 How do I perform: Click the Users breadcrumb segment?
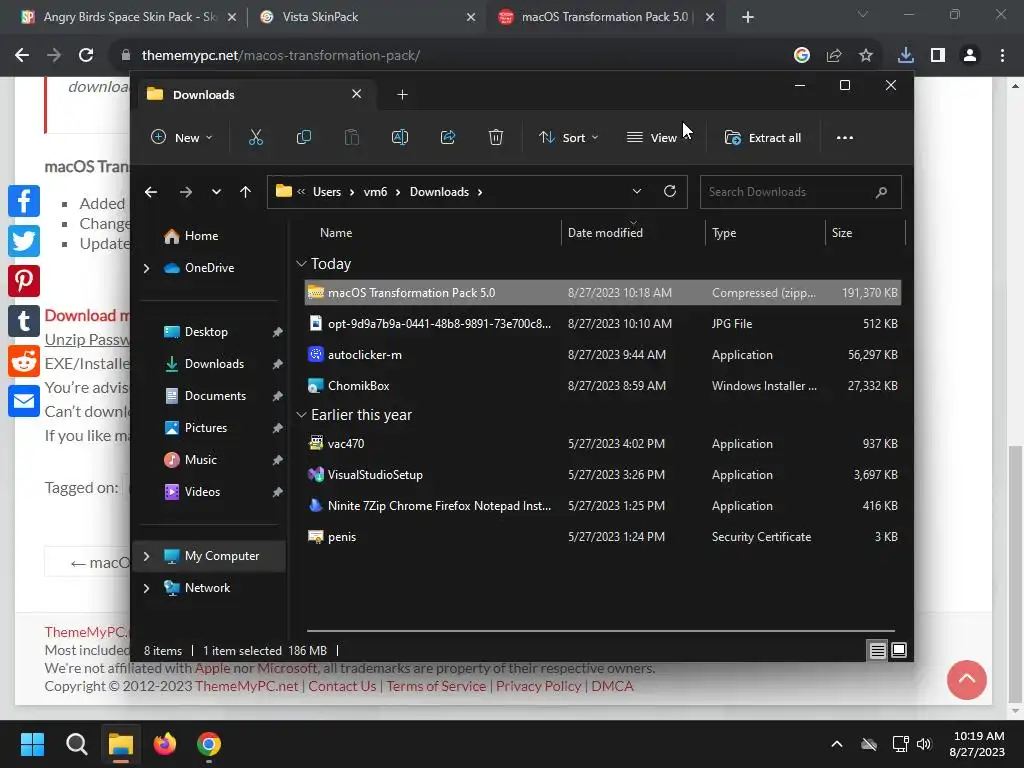[x=327, y=192]
